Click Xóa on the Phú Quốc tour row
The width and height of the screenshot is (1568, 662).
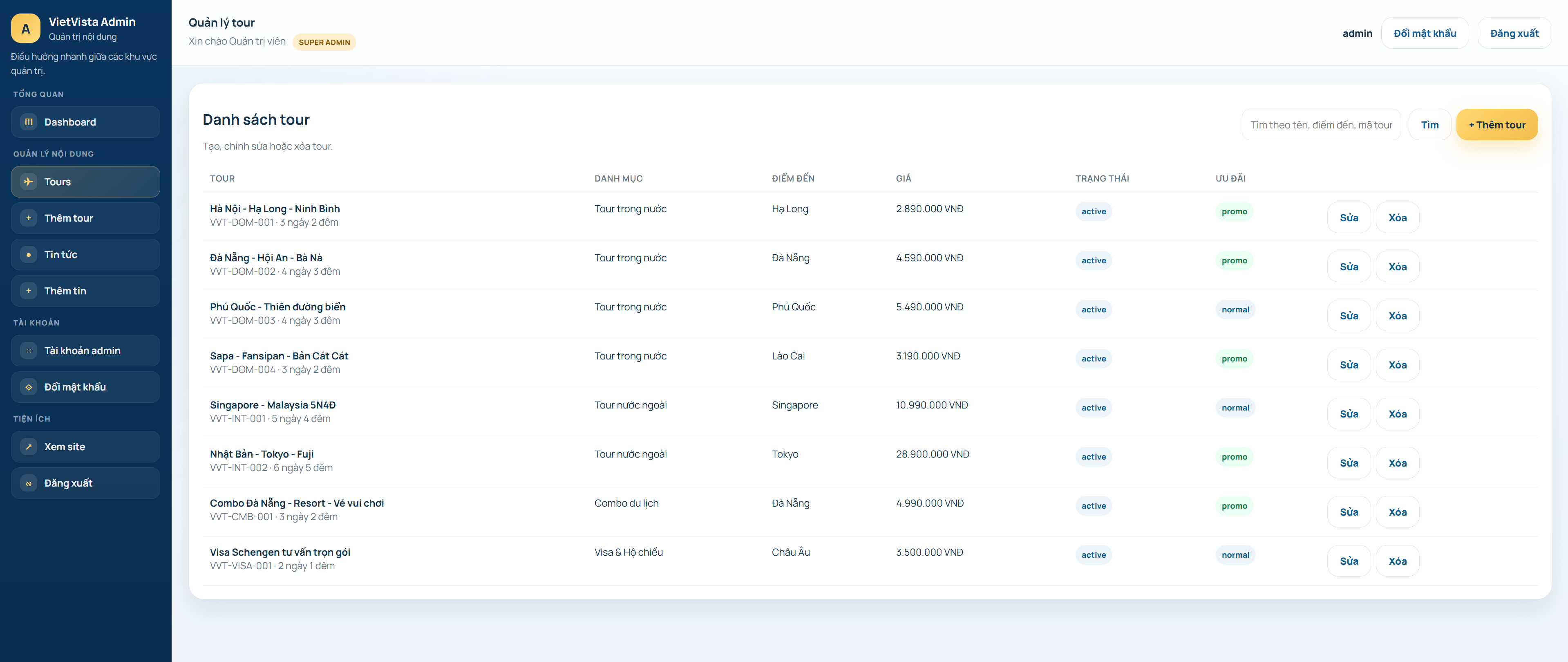click(x=1398, y=316)
